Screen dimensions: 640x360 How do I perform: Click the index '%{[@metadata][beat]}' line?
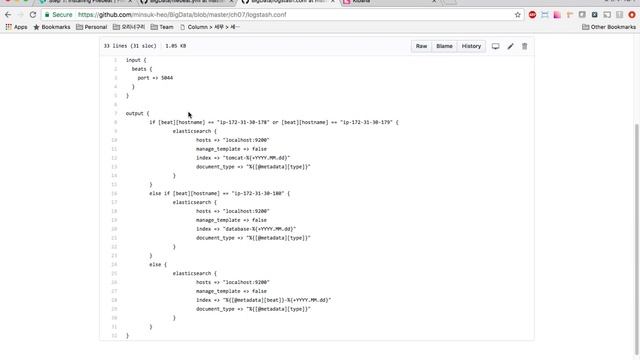point(263,300)
